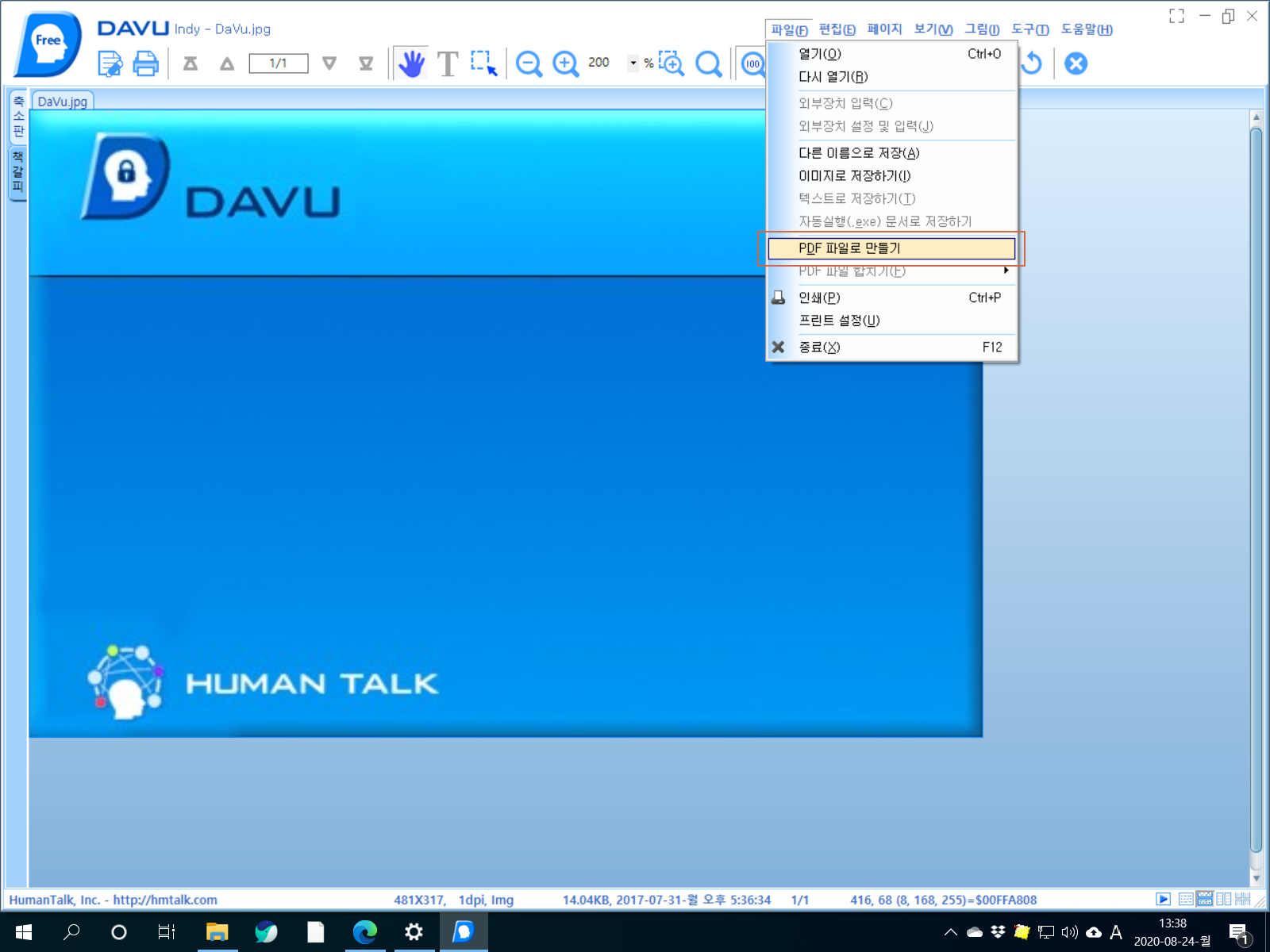Click the rotate arrow icon
This screenshot has width=1270, height=952.
(1032, 63)
